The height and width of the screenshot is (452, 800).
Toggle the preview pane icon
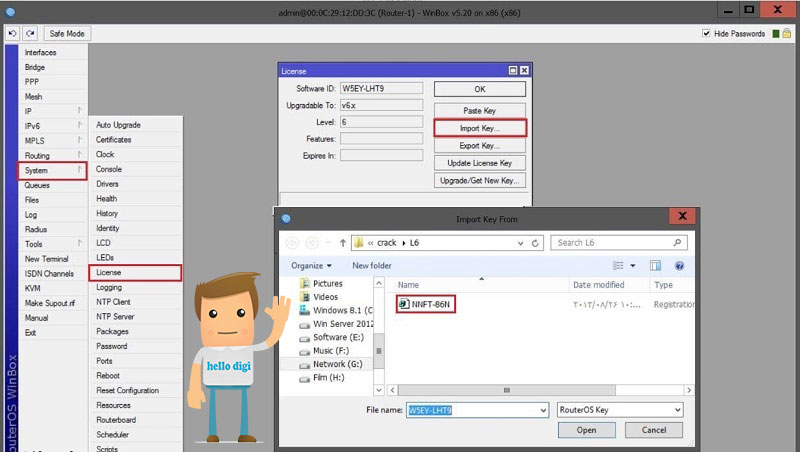(x=655, y=265)
